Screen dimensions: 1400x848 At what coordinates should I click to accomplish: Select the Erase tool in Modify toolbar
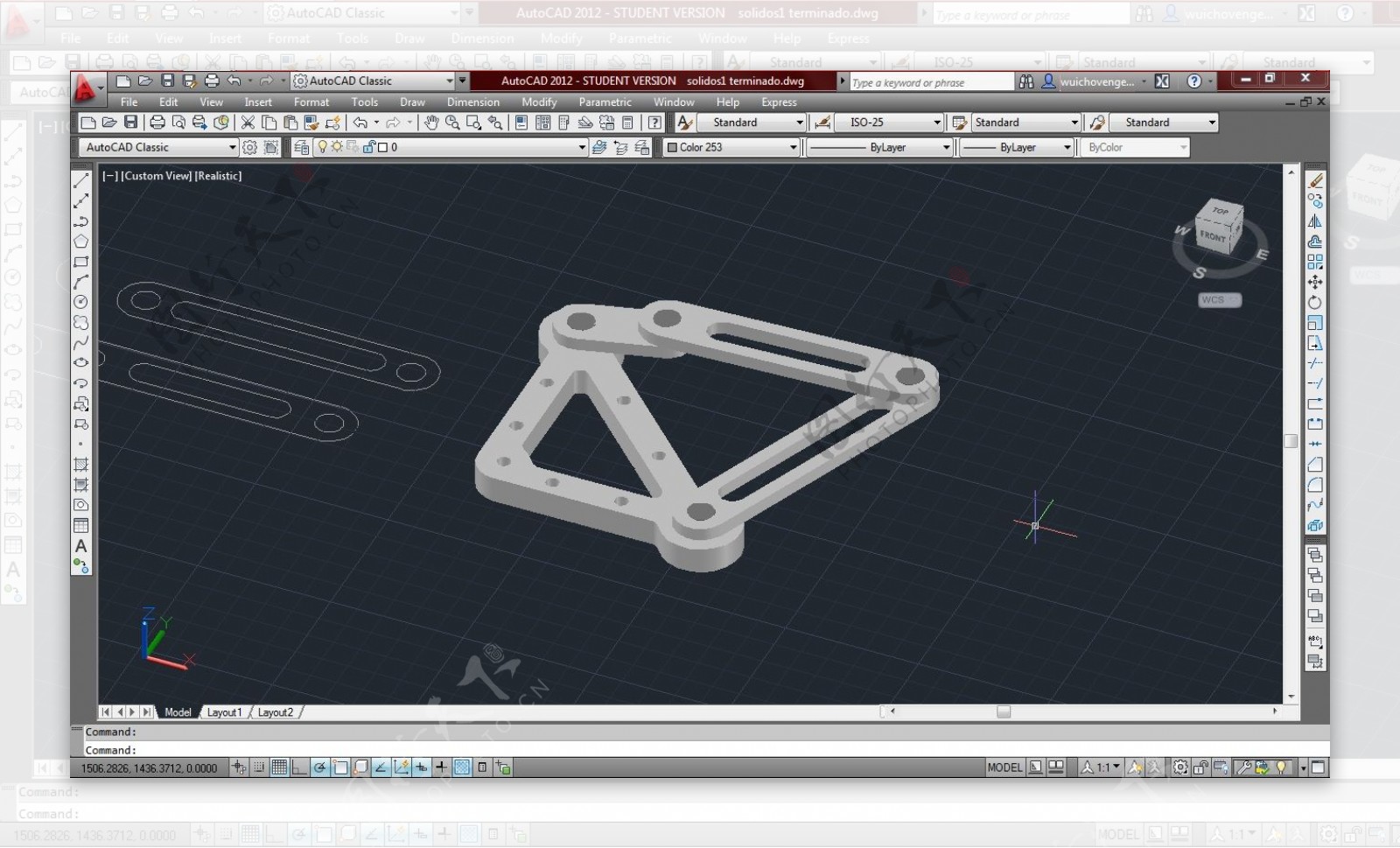coord(1315,180)
